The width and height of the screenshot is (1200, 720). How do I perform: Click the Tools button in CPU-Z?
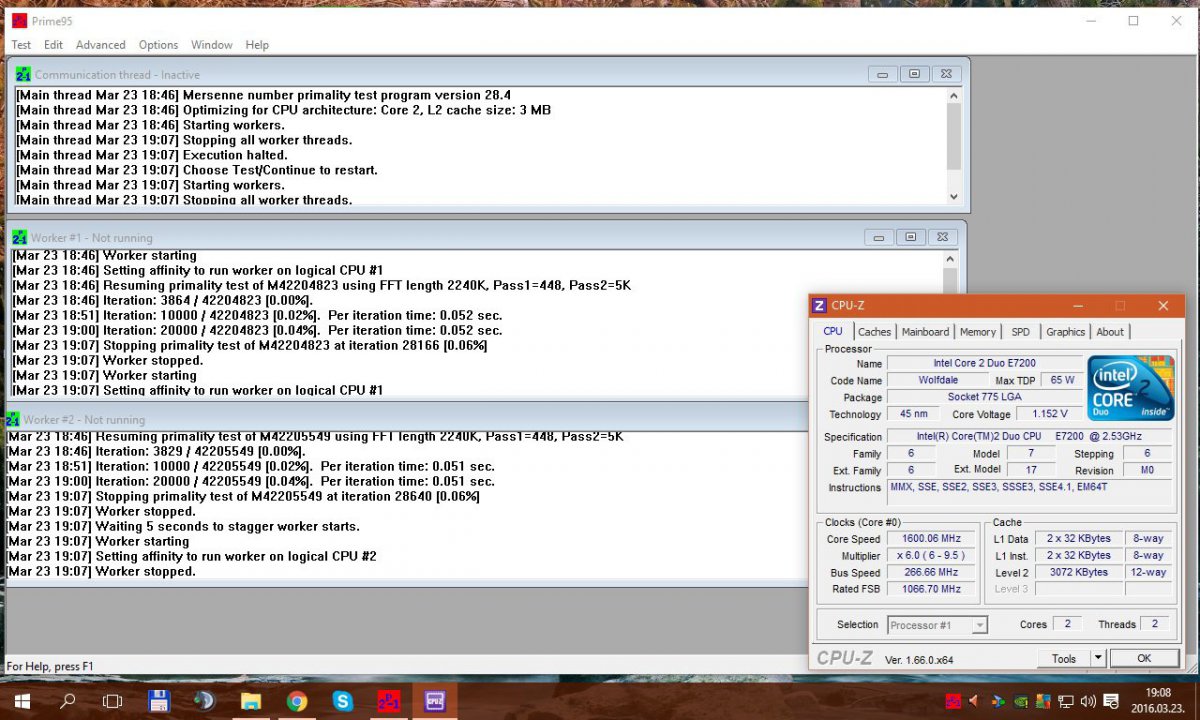pos(1063,658)
